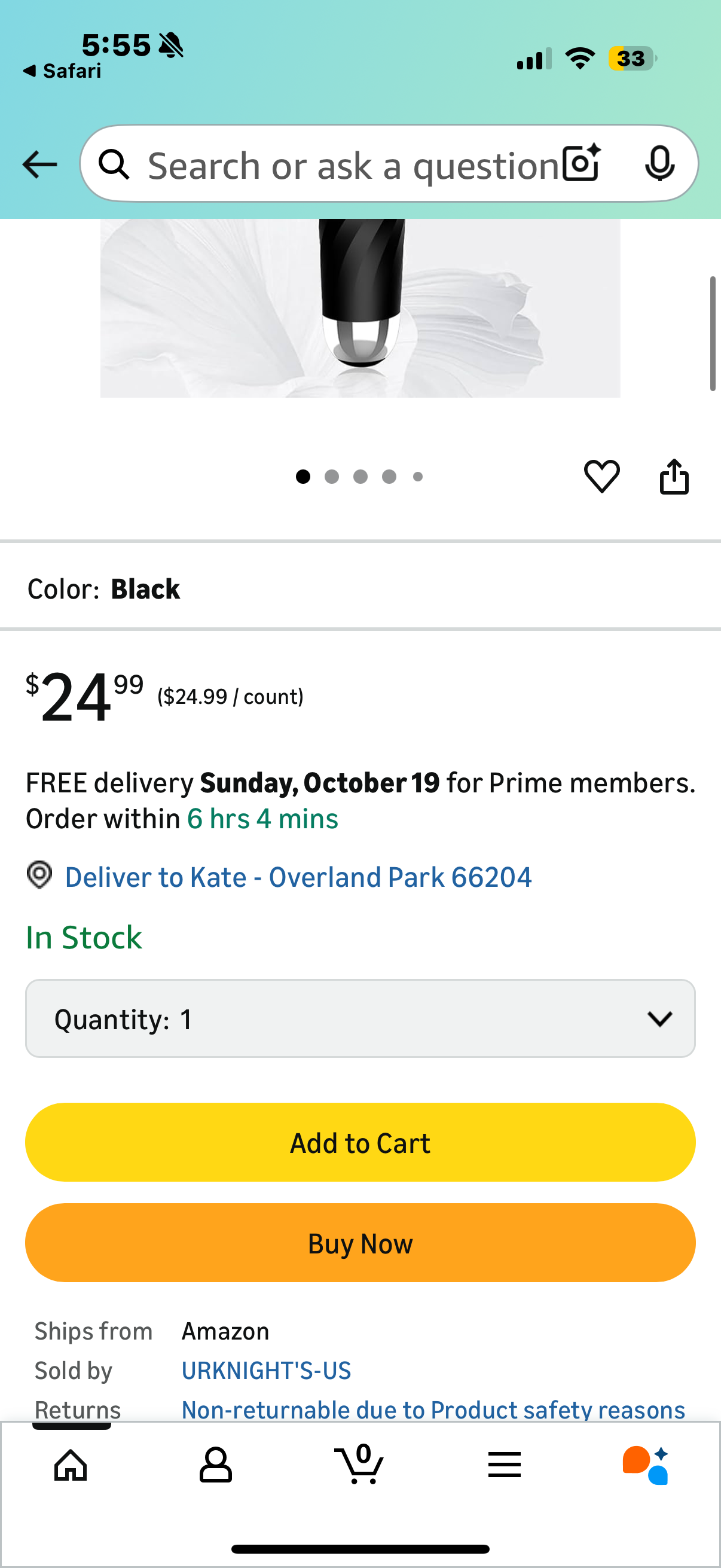The width and height of the screenshot is (721, 1568).
Task: Open camera visual search icon
Action: click(581, 163)
